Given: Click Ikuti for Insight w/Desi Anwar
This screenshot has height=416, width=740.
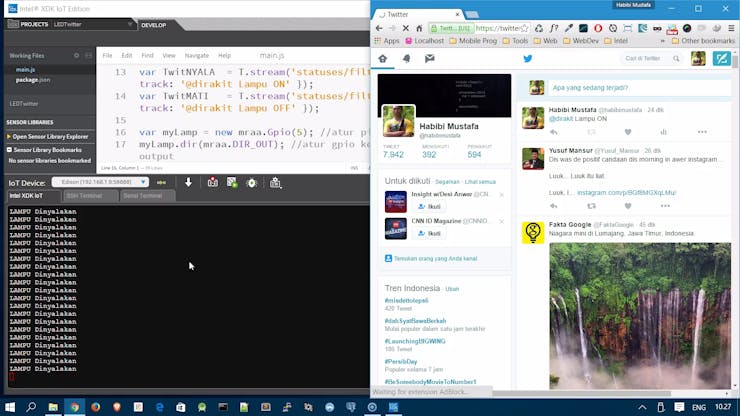Looking at the screenshot, I should tap(429, 206).
